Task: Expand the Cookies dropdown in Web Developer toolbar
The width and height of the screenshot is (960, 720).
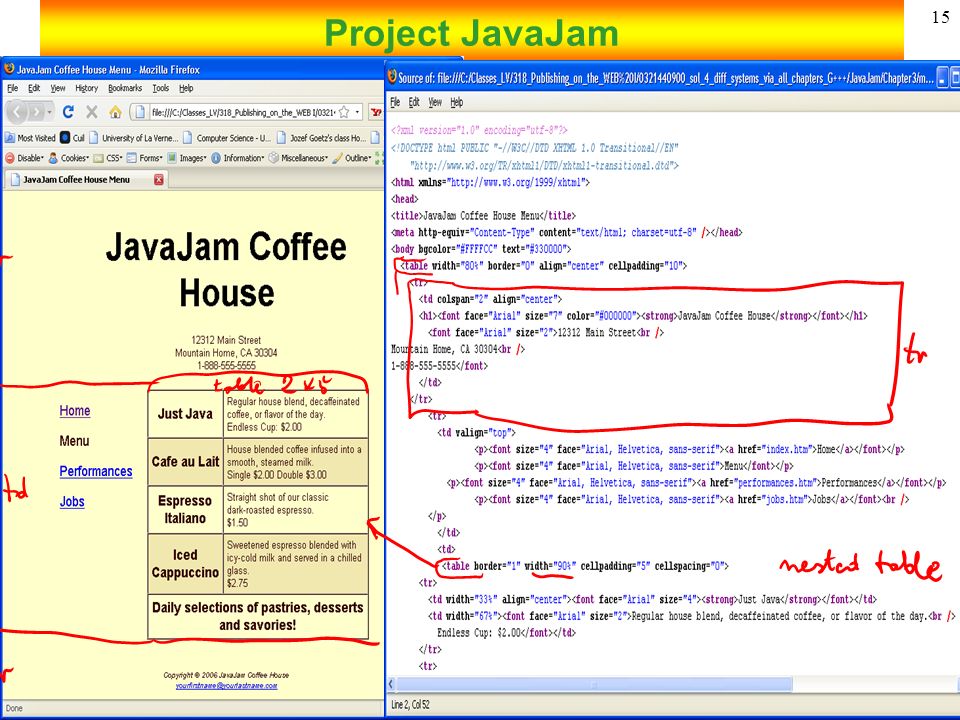Action: click(69, 158)
